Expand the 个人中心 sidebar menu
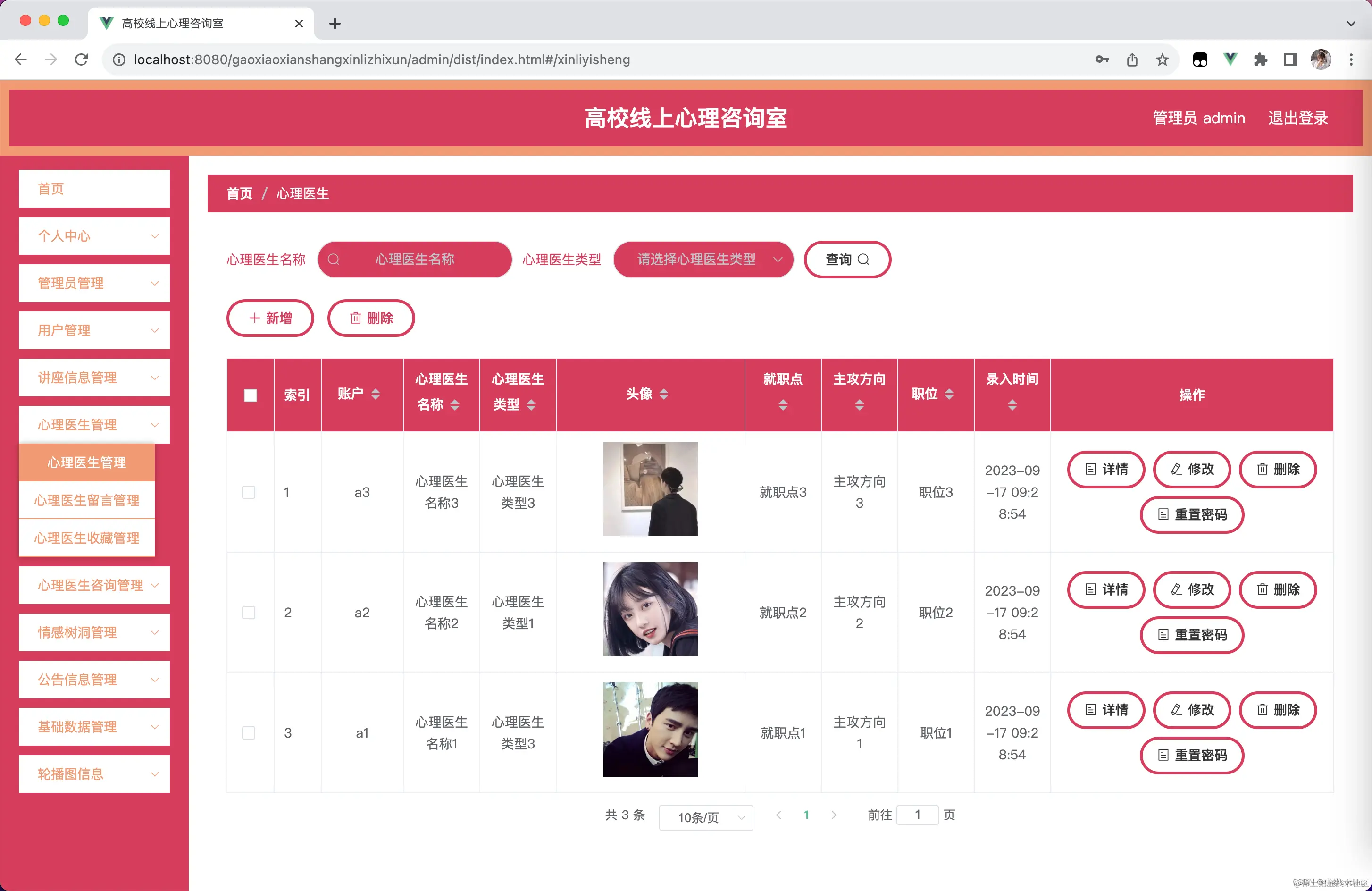The height and width of the screenshot is (891, 1372). 94,236
